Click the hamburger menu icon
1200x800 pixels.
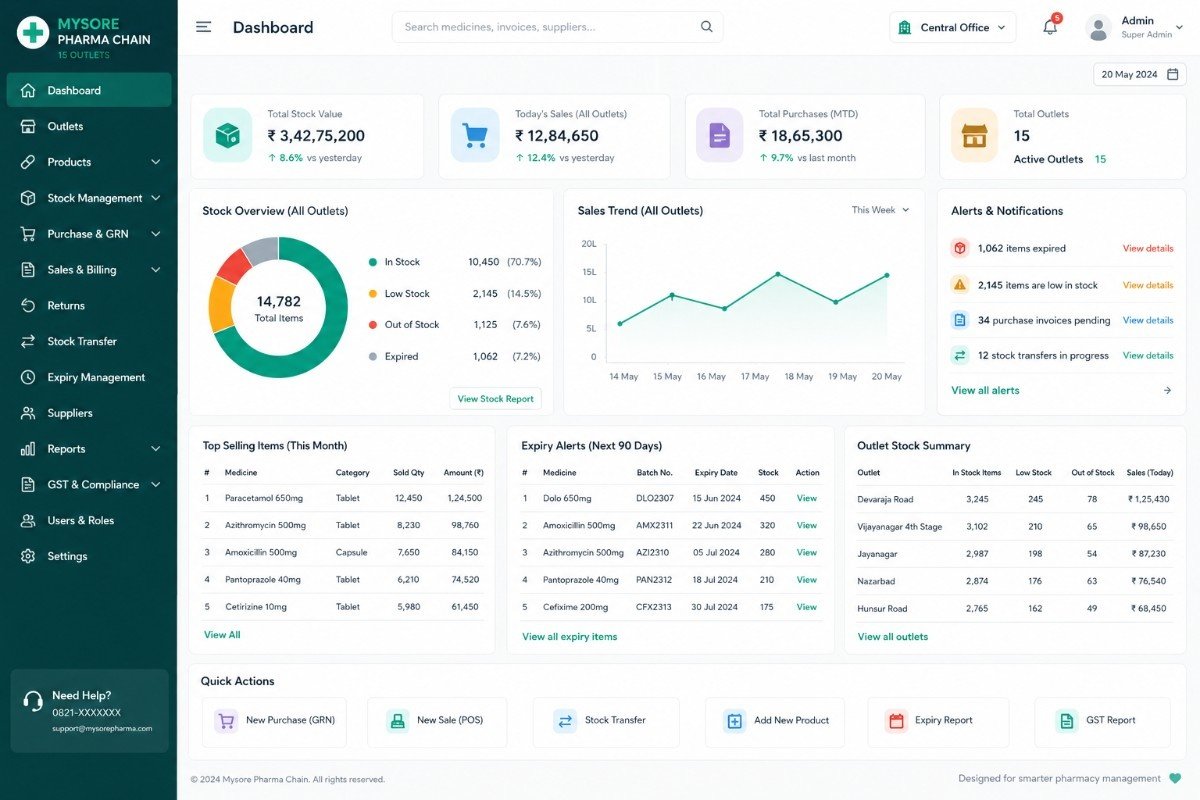point(203,27)
